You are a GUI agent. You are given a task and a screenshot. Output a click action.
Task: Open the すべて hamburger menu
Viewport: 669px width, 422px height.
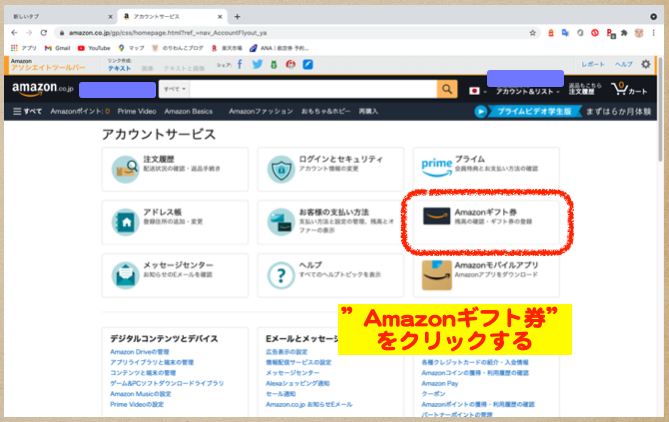click(x=27, y=111)
